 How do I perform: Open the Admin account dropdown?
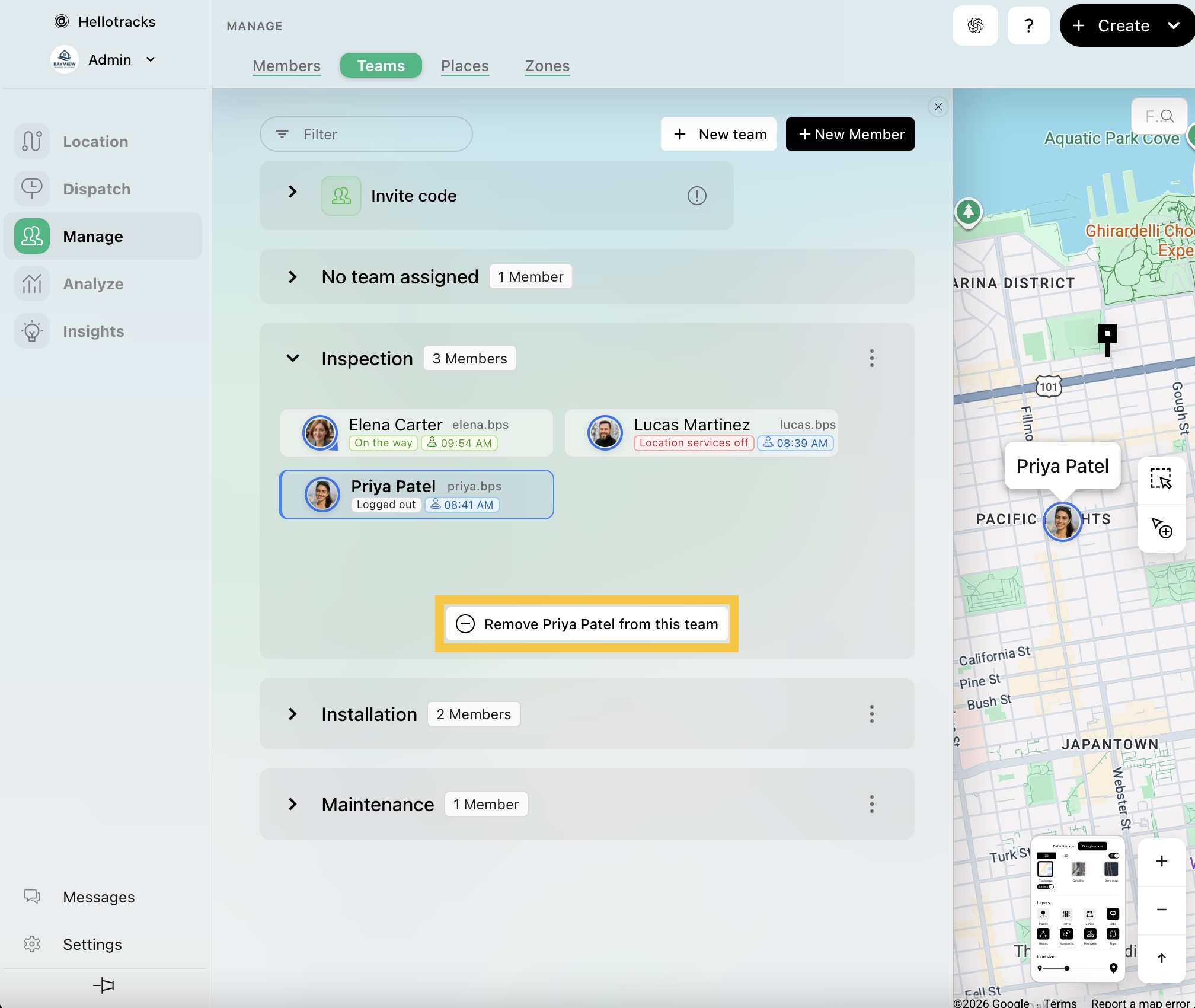150,59
